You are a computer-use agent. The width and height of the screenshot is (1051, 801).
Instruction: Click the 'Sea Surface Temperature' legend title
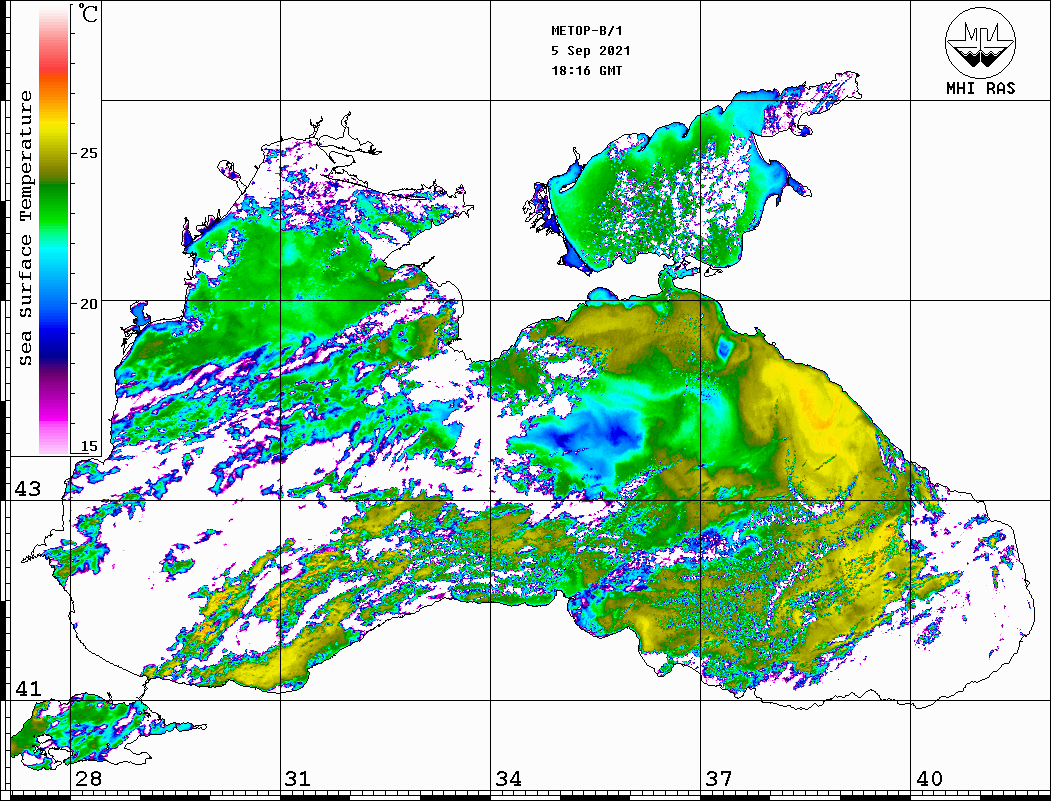point(25,228)
